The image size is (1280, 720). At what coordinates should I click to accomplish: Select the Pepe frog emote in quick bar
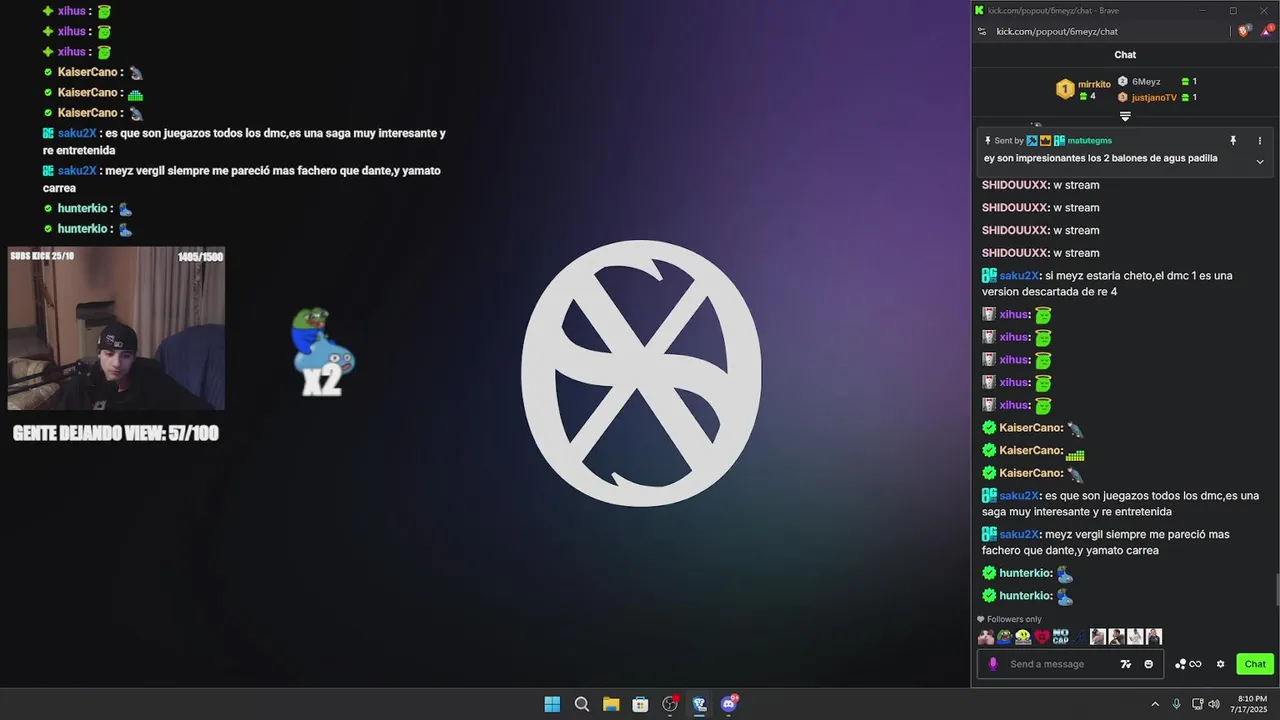pyautogui.click(x=1004, y=637)
